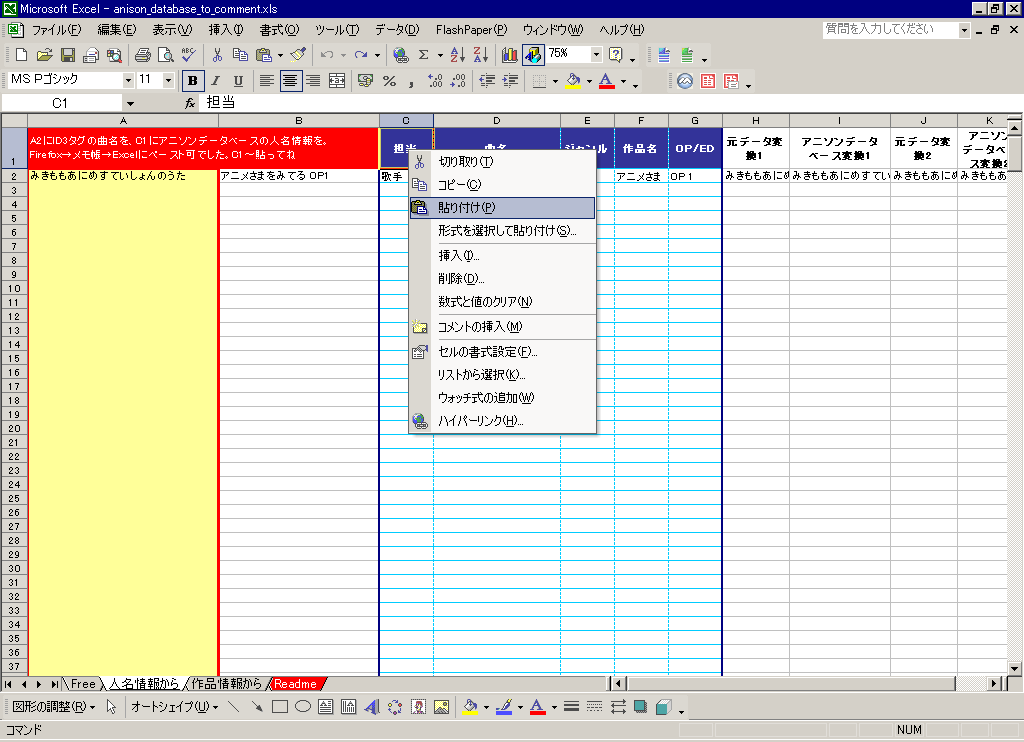Expand the font name dropdown

(x=128, y=81)
